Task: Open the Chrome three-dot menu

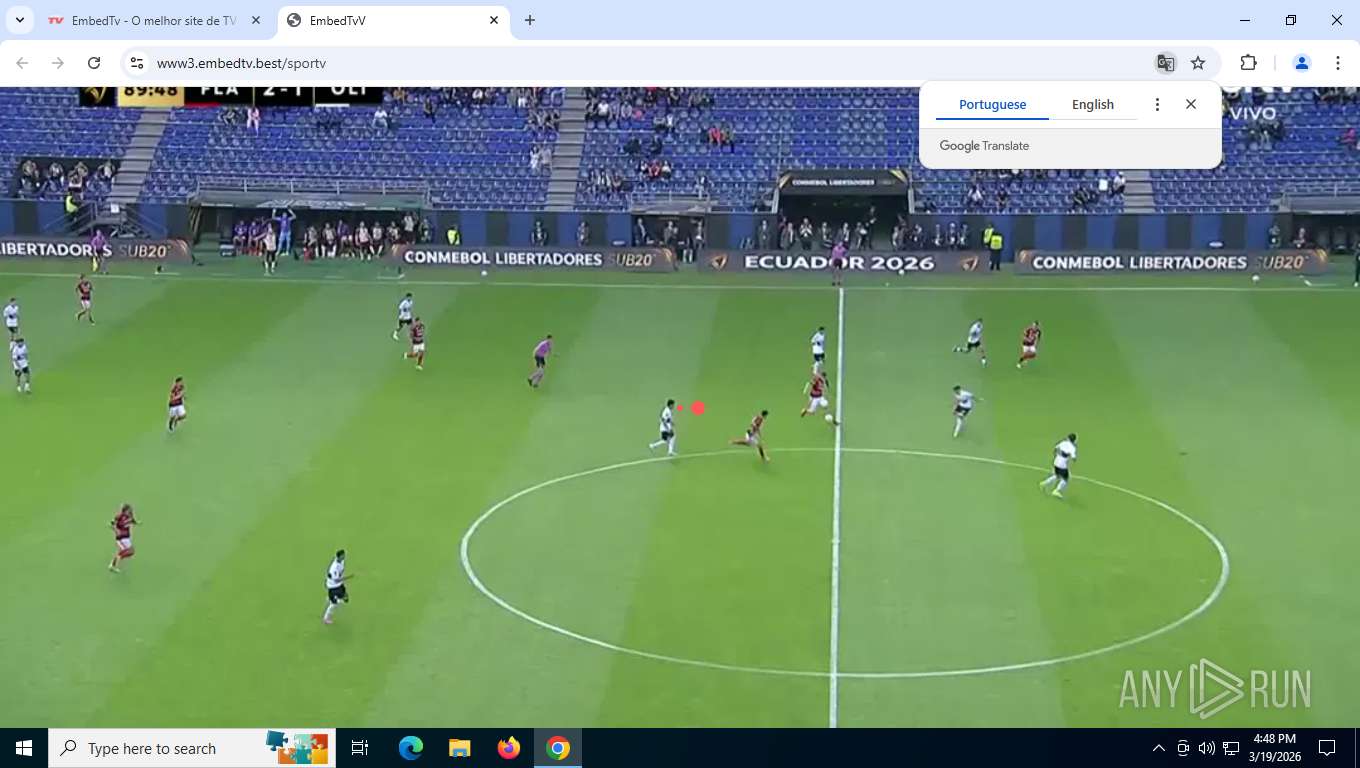Action: (x=1338, y=63)
